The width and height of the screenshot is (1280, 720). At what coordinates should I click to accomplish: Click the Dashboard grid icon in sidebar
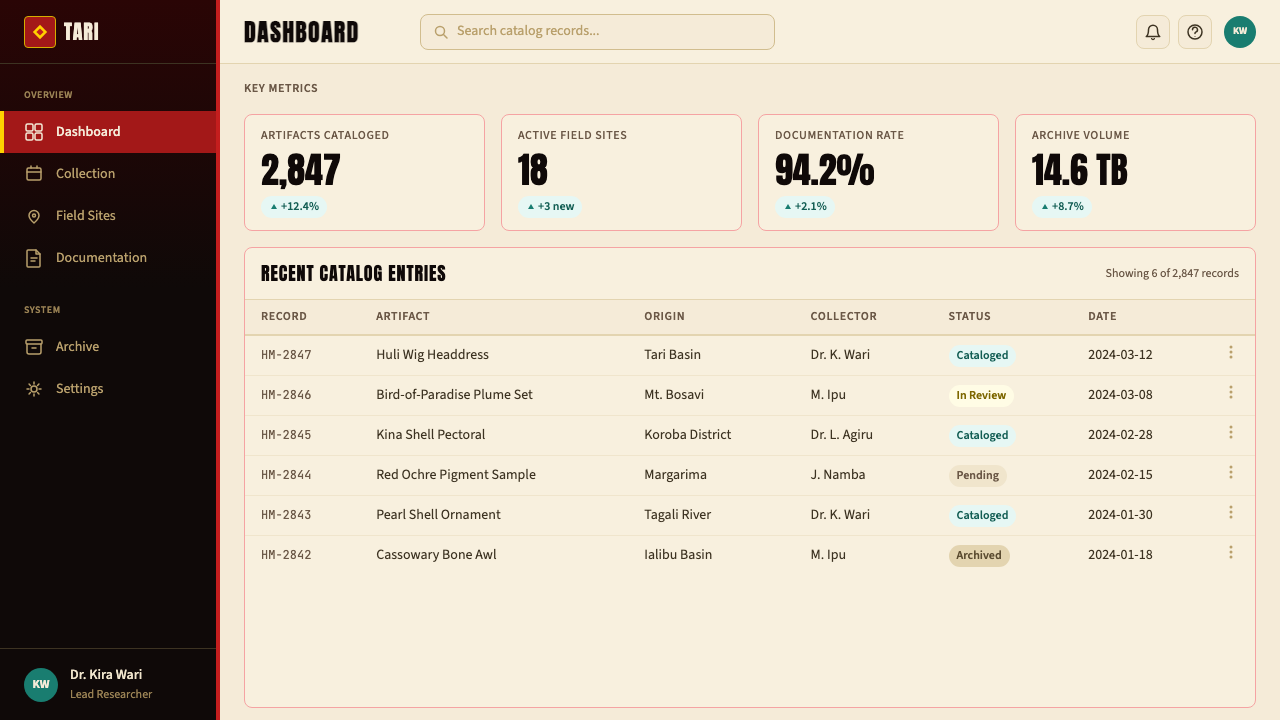click(34, 132)
